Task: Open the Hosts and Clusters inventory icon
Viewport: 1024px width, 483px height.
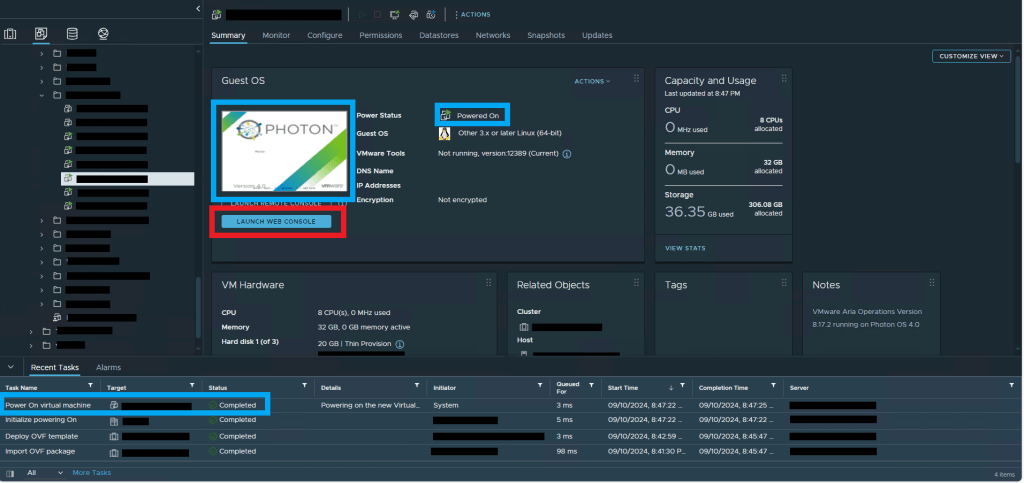Action: click(x=11, y=34)
